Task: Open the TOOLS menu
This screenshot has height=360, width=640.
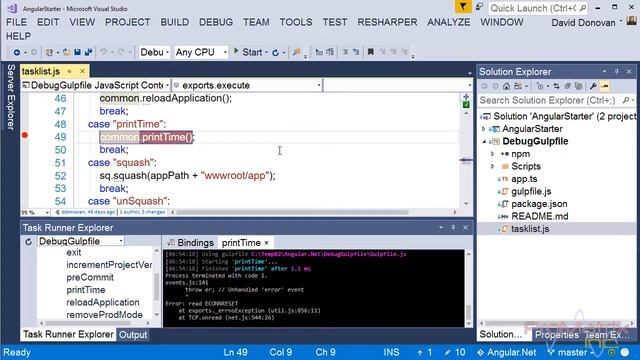Action: [296, 22]
